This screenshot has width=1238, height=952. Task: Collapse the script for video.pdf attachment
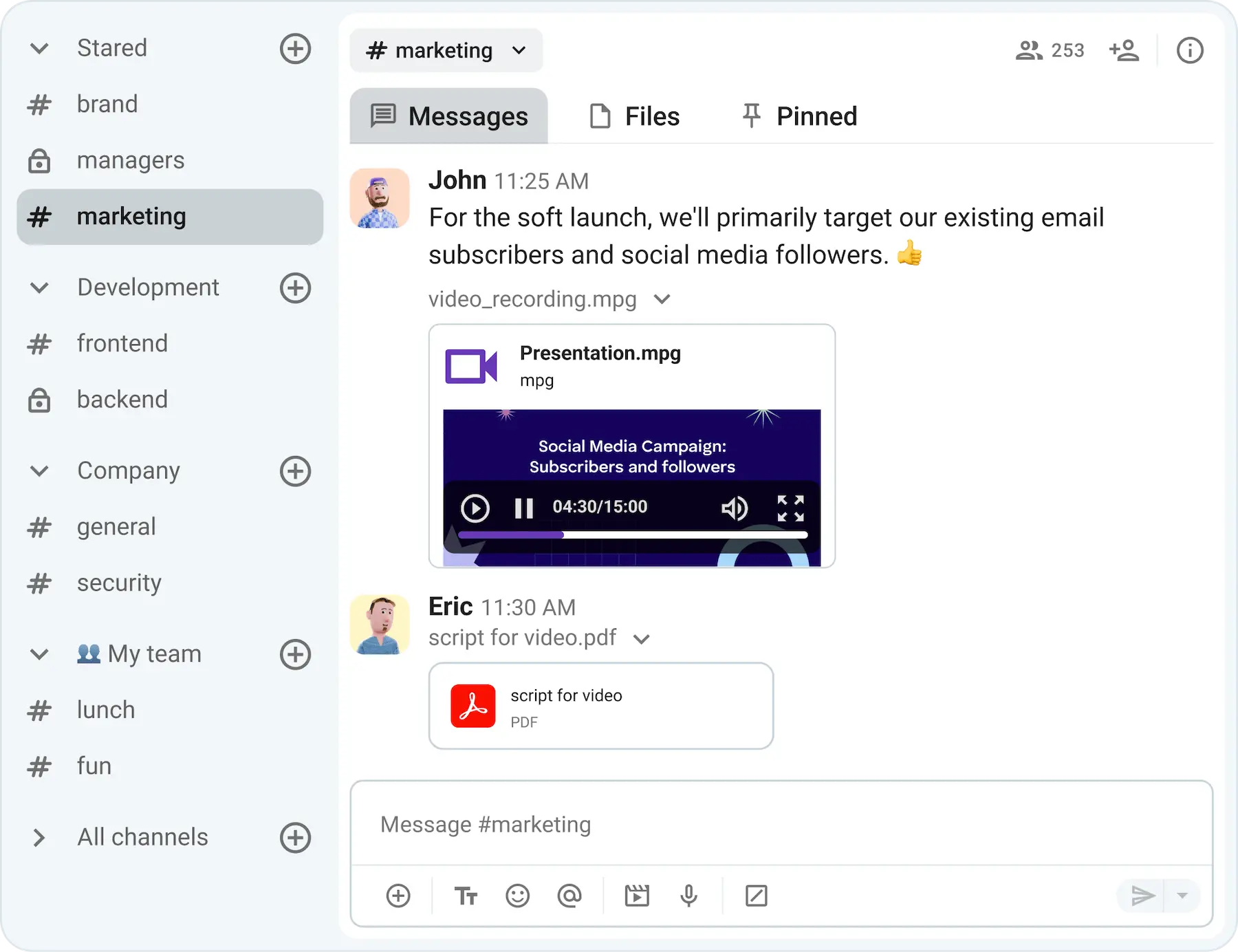point(641,639)
